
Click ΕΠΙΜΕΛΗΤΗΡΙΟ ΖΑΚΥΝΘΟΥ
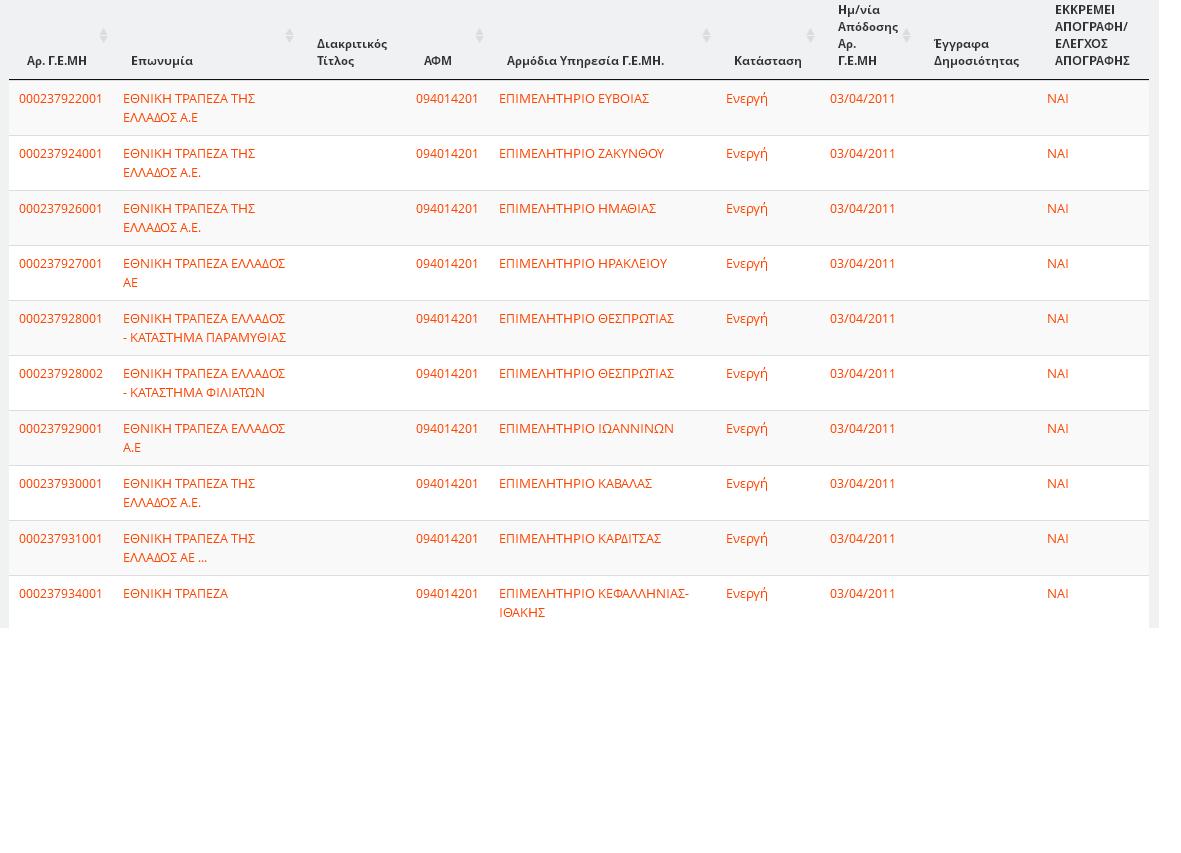coord(581,154)
